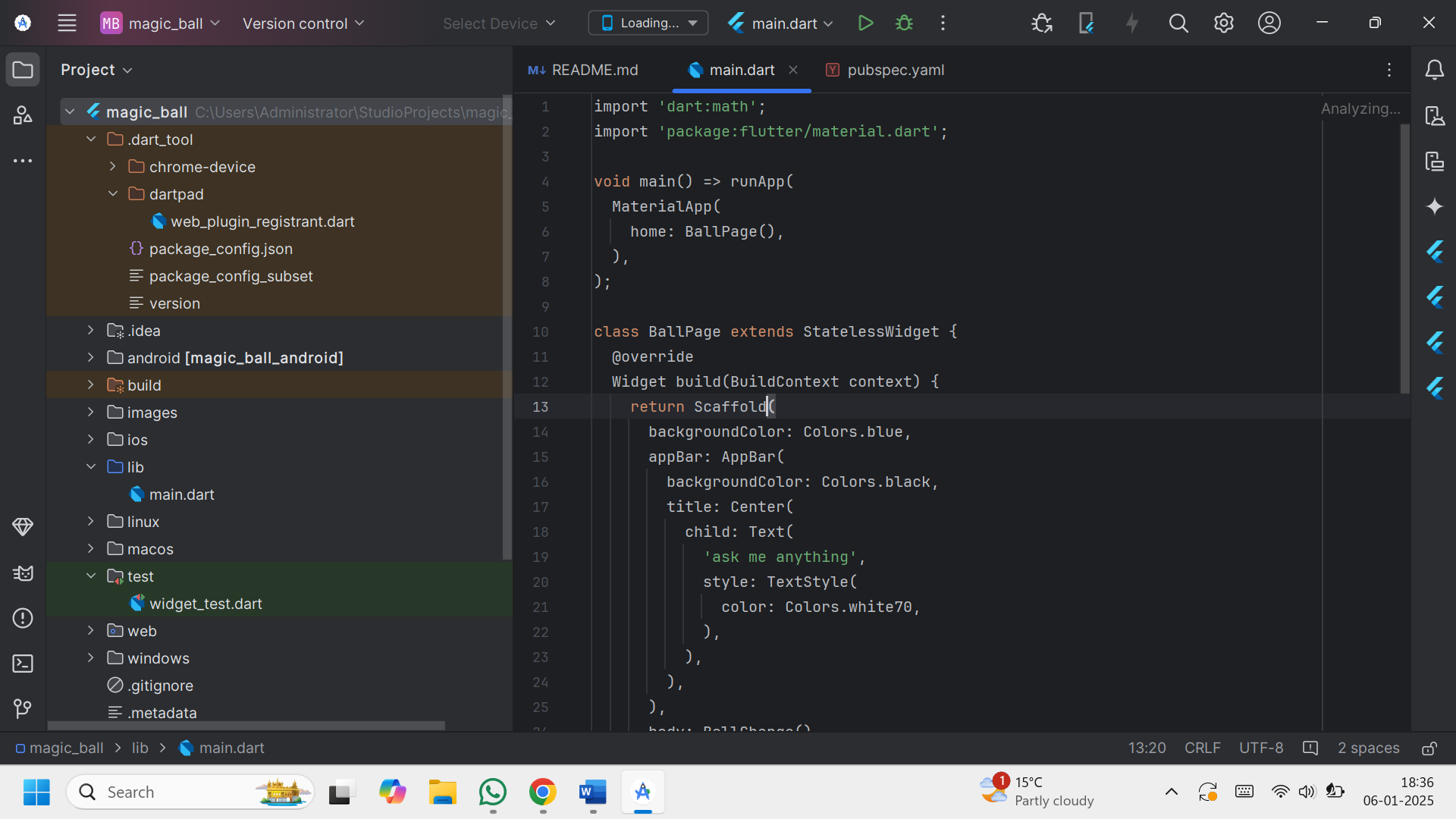Open Microsoft Word from the taskbar
The image size is (1456, 819).
(593, 792)
